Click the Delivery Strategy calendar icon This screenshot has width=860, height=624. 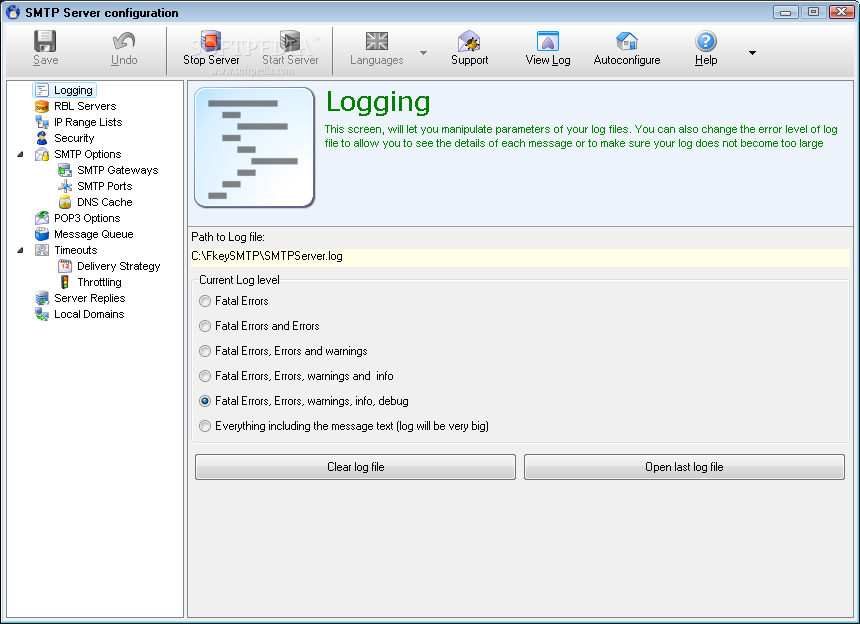pos(65,266)
